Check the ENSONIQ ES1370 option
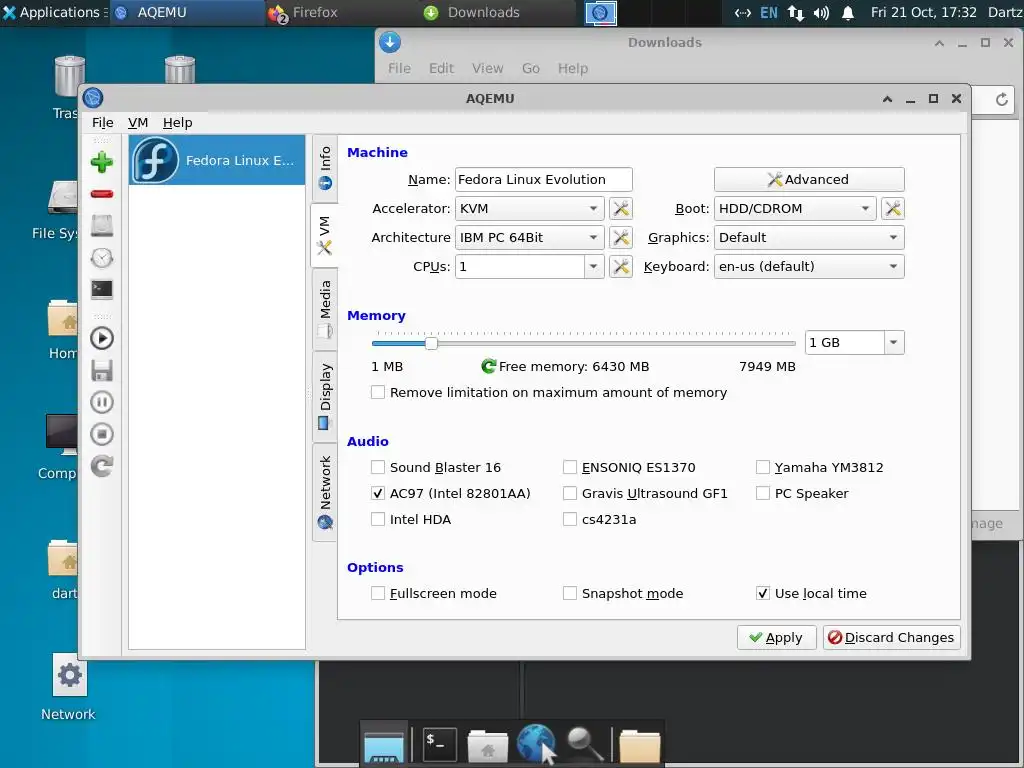 pyautogui.click(x=569, y=467)
